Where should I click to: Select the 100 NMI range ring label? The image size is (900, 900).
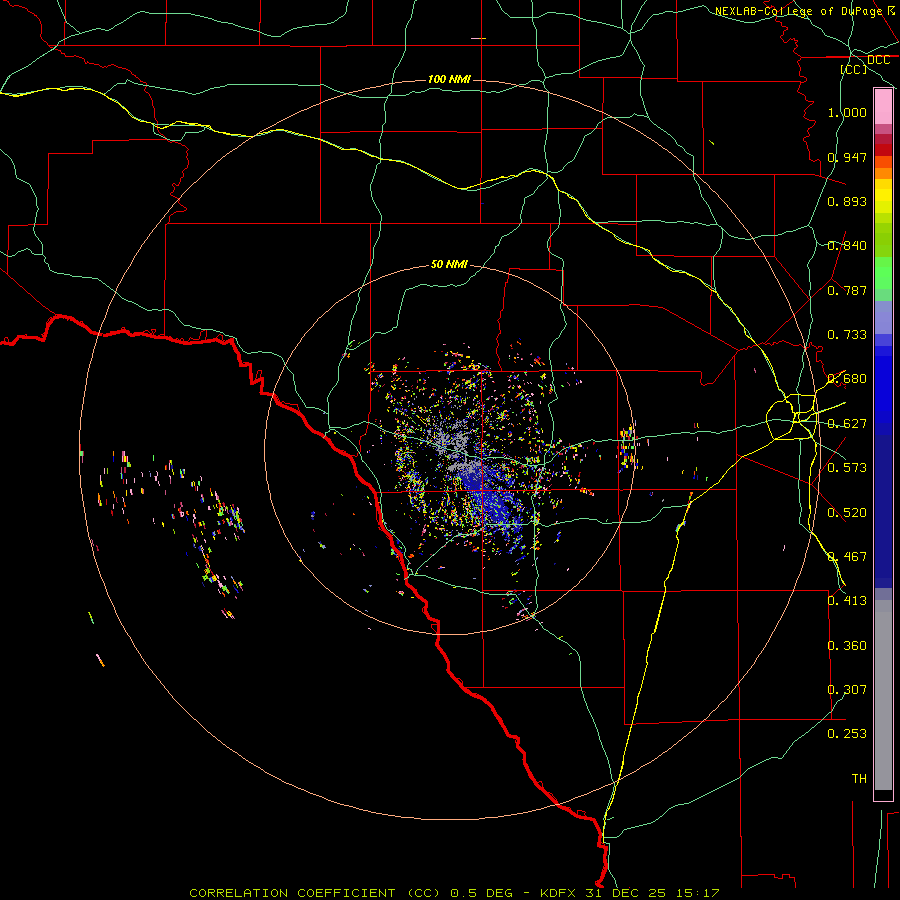coord(449,79)
